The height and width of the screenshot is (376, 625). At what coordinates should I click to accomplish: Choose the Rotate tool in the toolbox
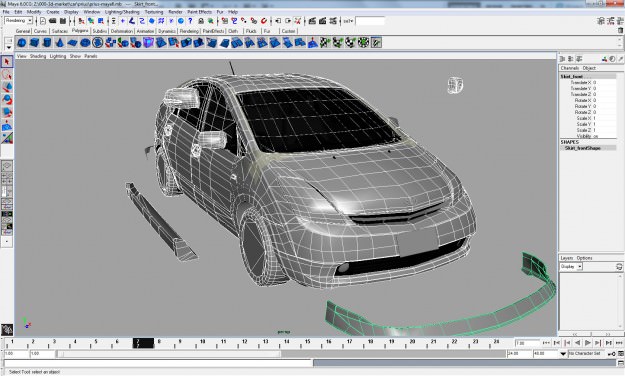point(7,100)
